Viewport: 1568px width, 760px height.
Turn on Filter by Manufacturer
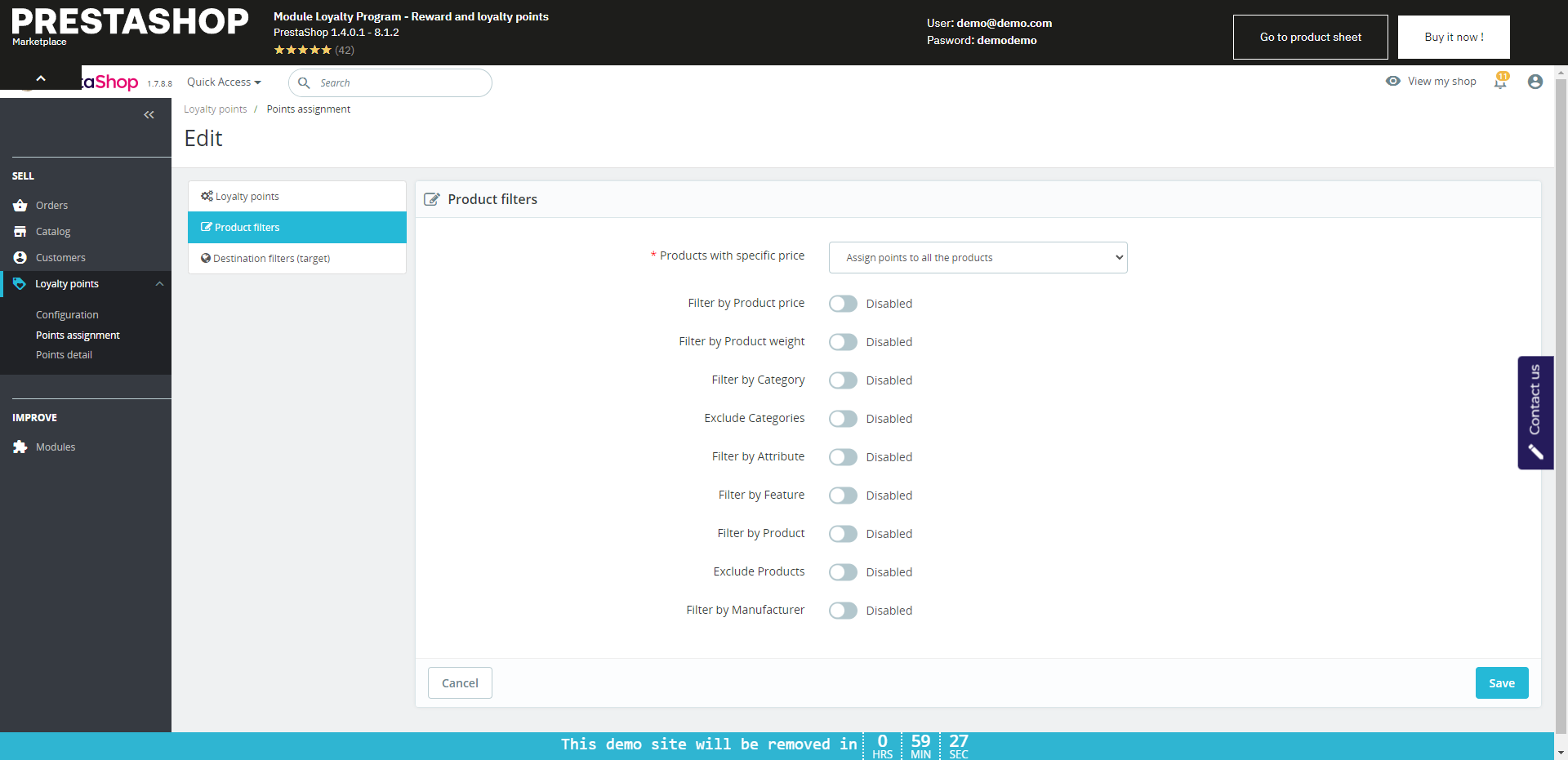[843, 611]
